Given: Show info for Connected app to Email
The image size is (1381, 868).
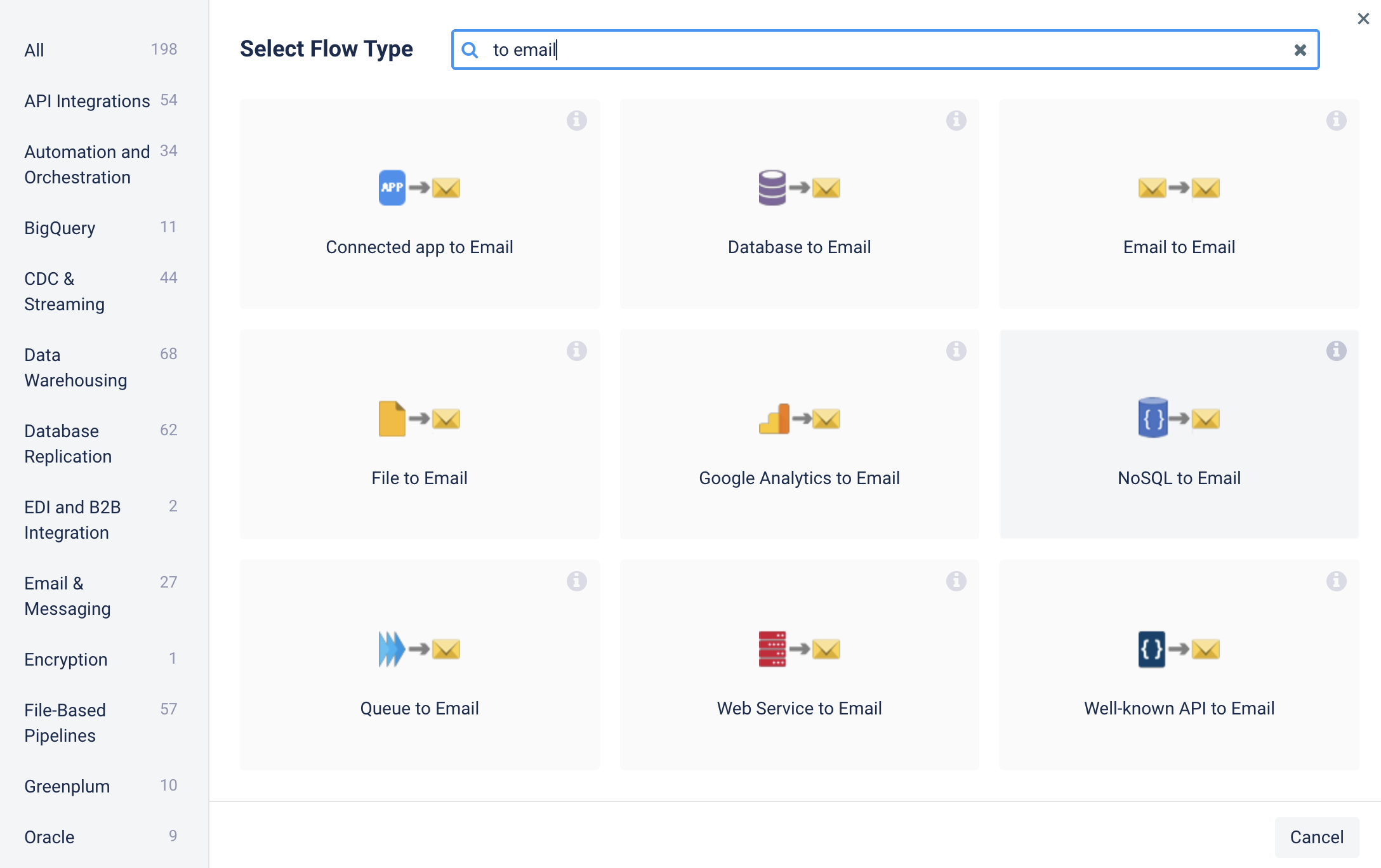Looking at the screenshot, I should [x=576, y=120].
